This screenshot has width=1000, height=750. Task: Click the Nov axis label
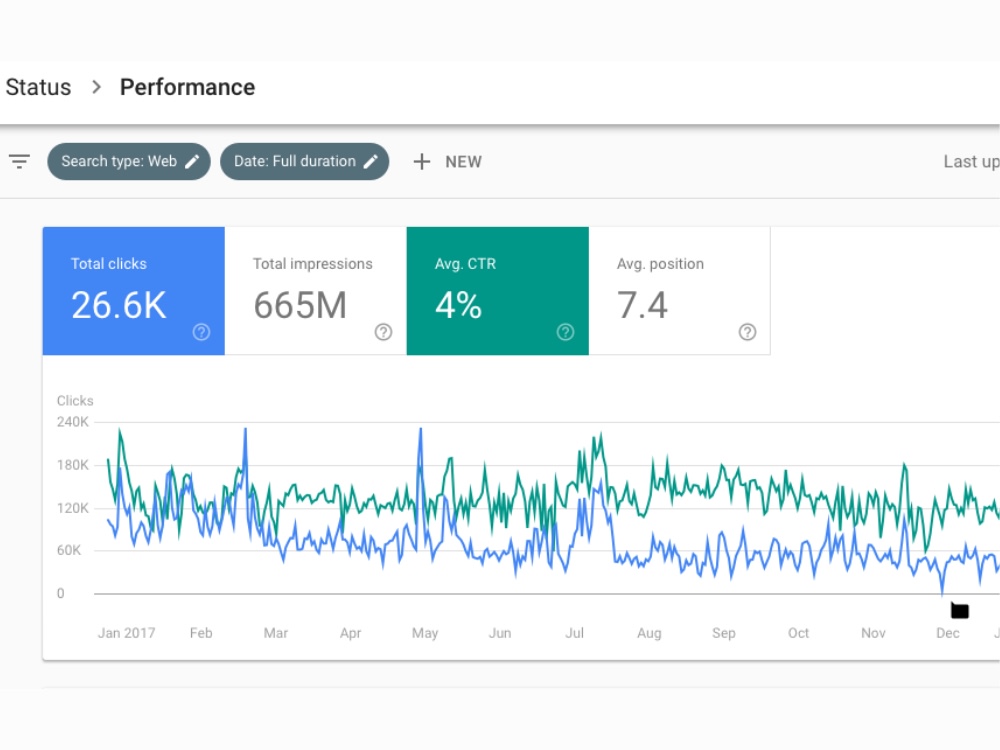(873, 633)
